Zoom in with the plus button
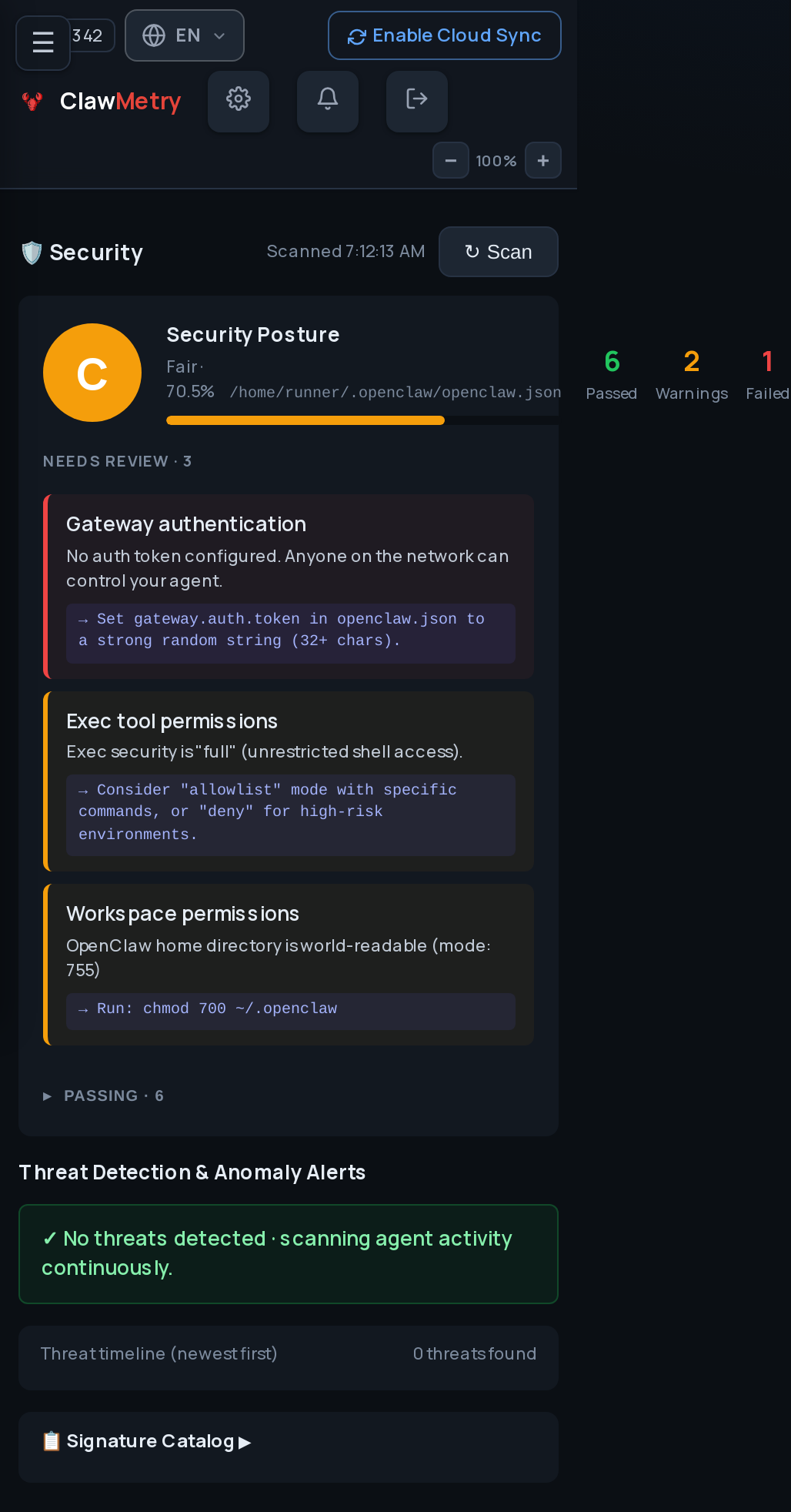The width and height of the screenshot is (791, 1512). pyautogui.click(x=543, y=160)
